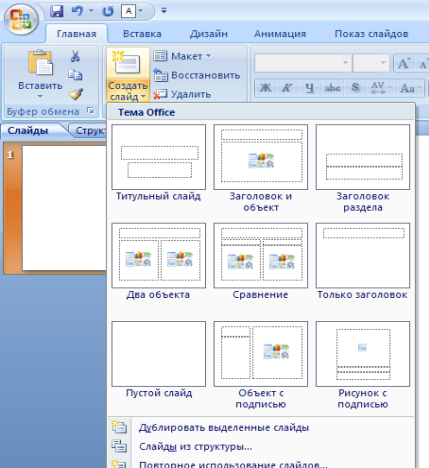Image resolution: width=429 pixels, height=468 pixels.
Task: Toggle italic К formatting
Action: pos(287,88)
